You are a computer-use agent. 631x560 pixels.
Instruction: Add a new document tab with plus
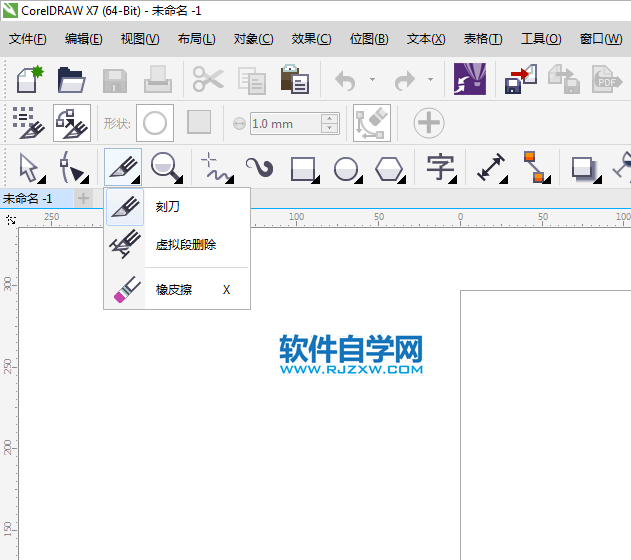pos(83,198)
